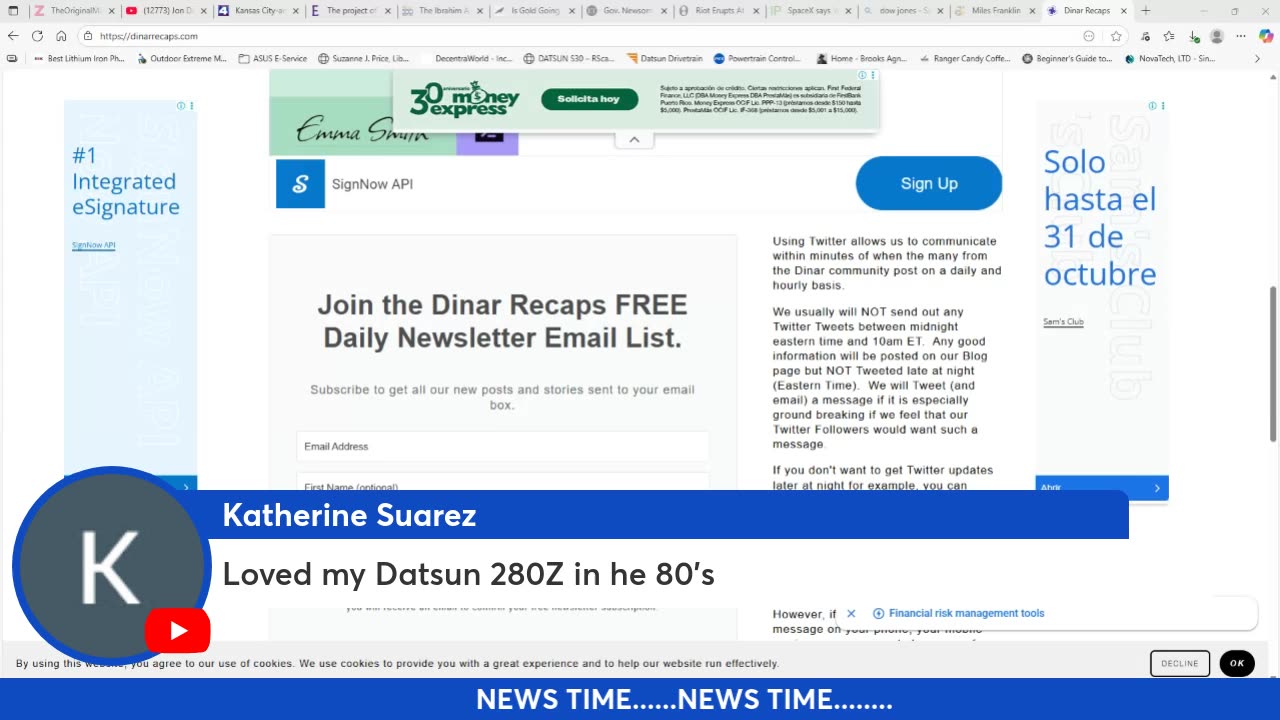This screenshot has height=720, width=1280.
Task: Add this page to favorites star
Action: click(x=1116, y=36)
